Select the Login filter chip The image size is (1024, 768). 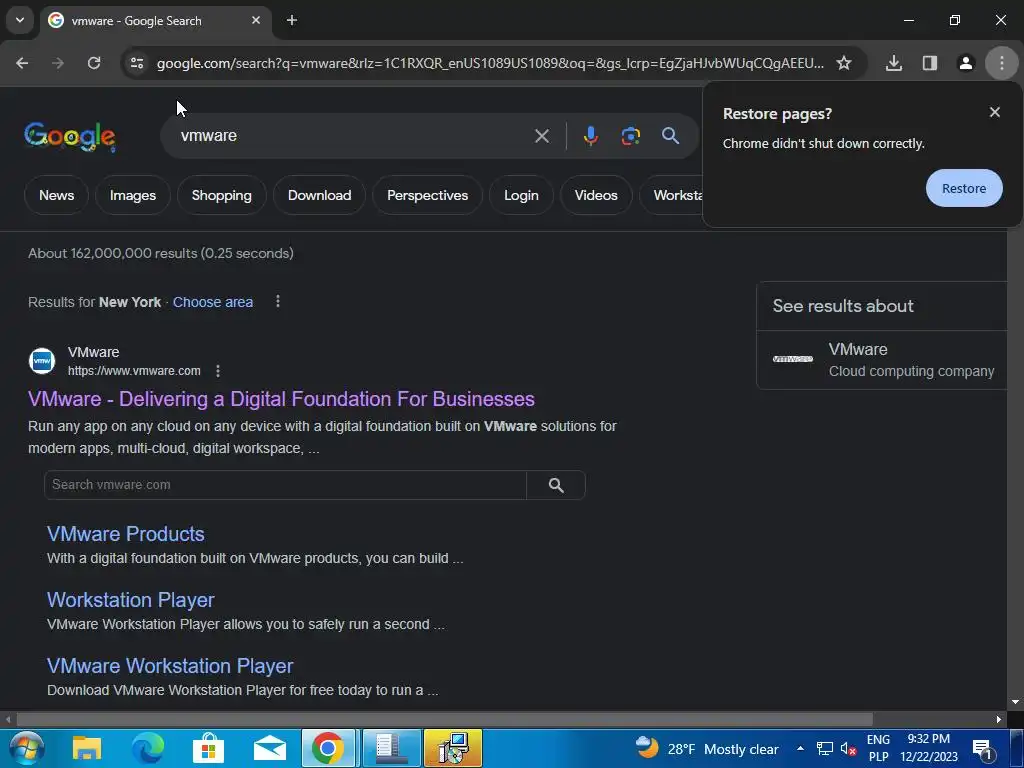[x=521, y=195]
